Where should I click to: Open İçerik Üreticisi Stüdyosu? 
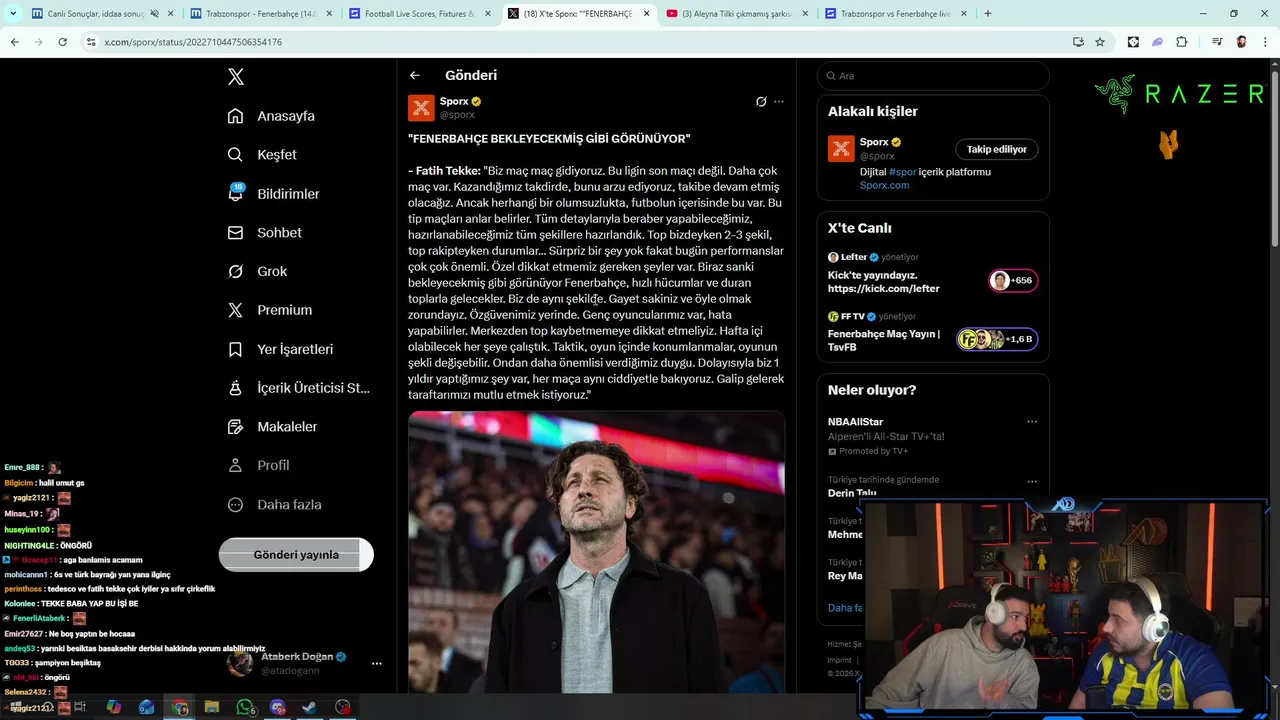(x=298, y=388)
